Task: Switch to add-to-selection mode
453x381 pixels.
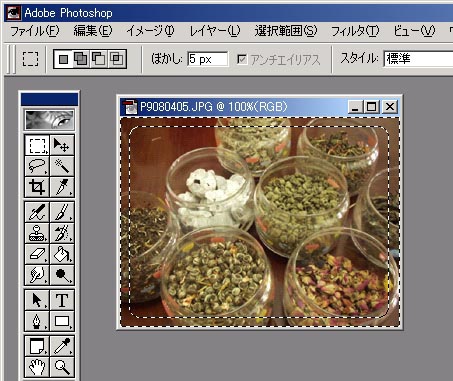Action: [81, 59]
